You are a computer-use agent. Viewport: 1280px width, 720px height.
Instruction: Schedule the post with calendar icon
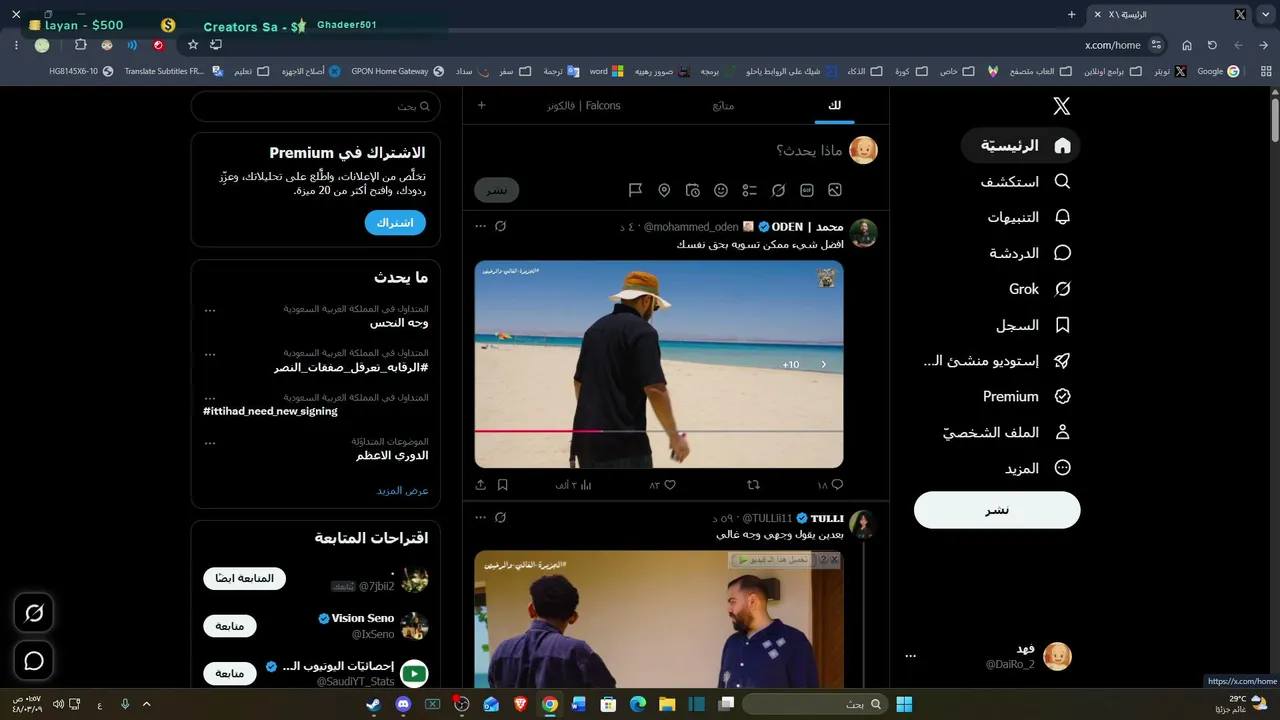pos(693,190)
